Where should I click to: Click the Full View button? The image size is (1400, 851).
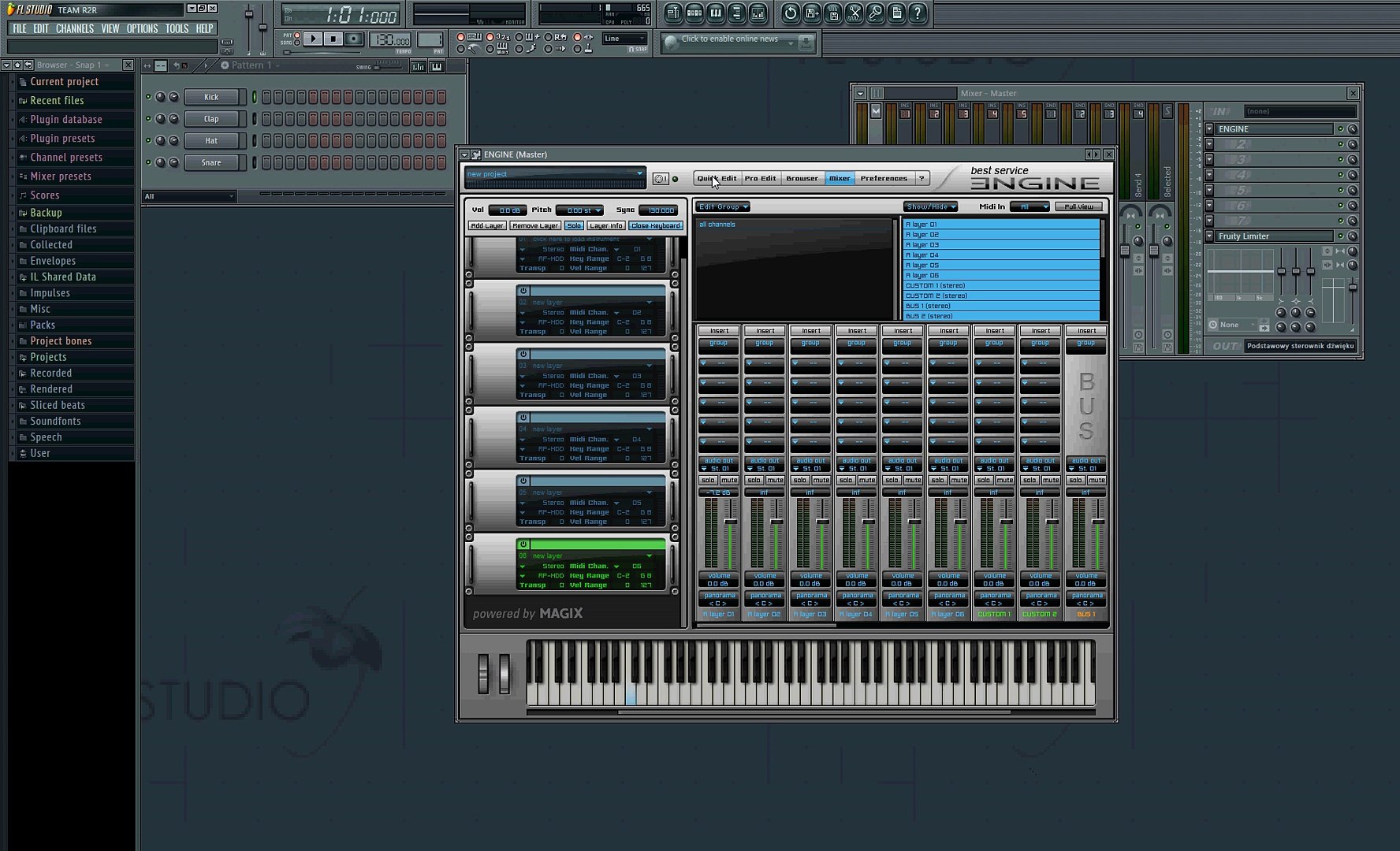pyautogui.click(x=1078, y=207)
